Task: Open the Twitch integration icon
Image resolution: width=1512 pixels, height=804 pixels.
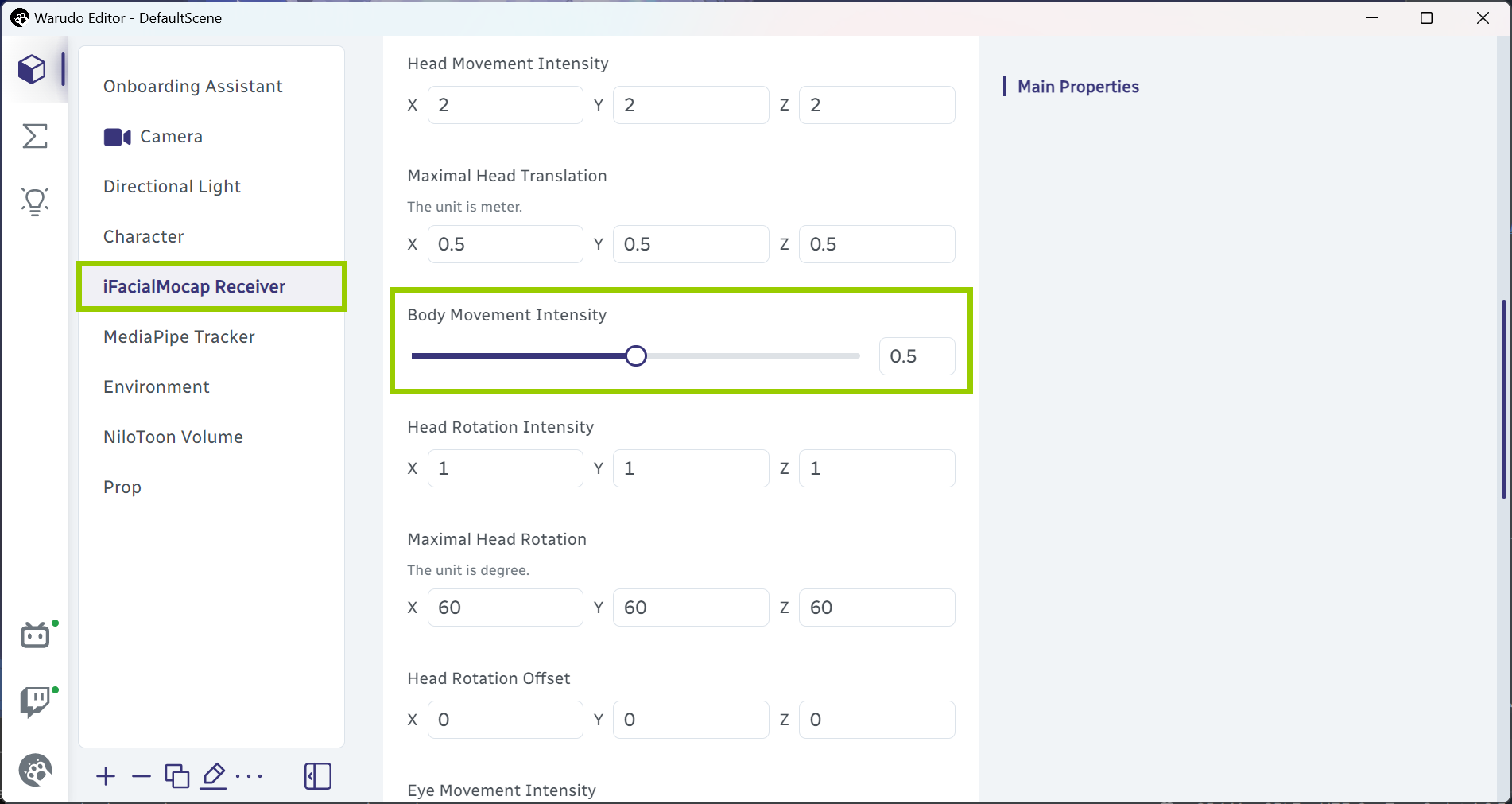Action: tap(35, 702)
